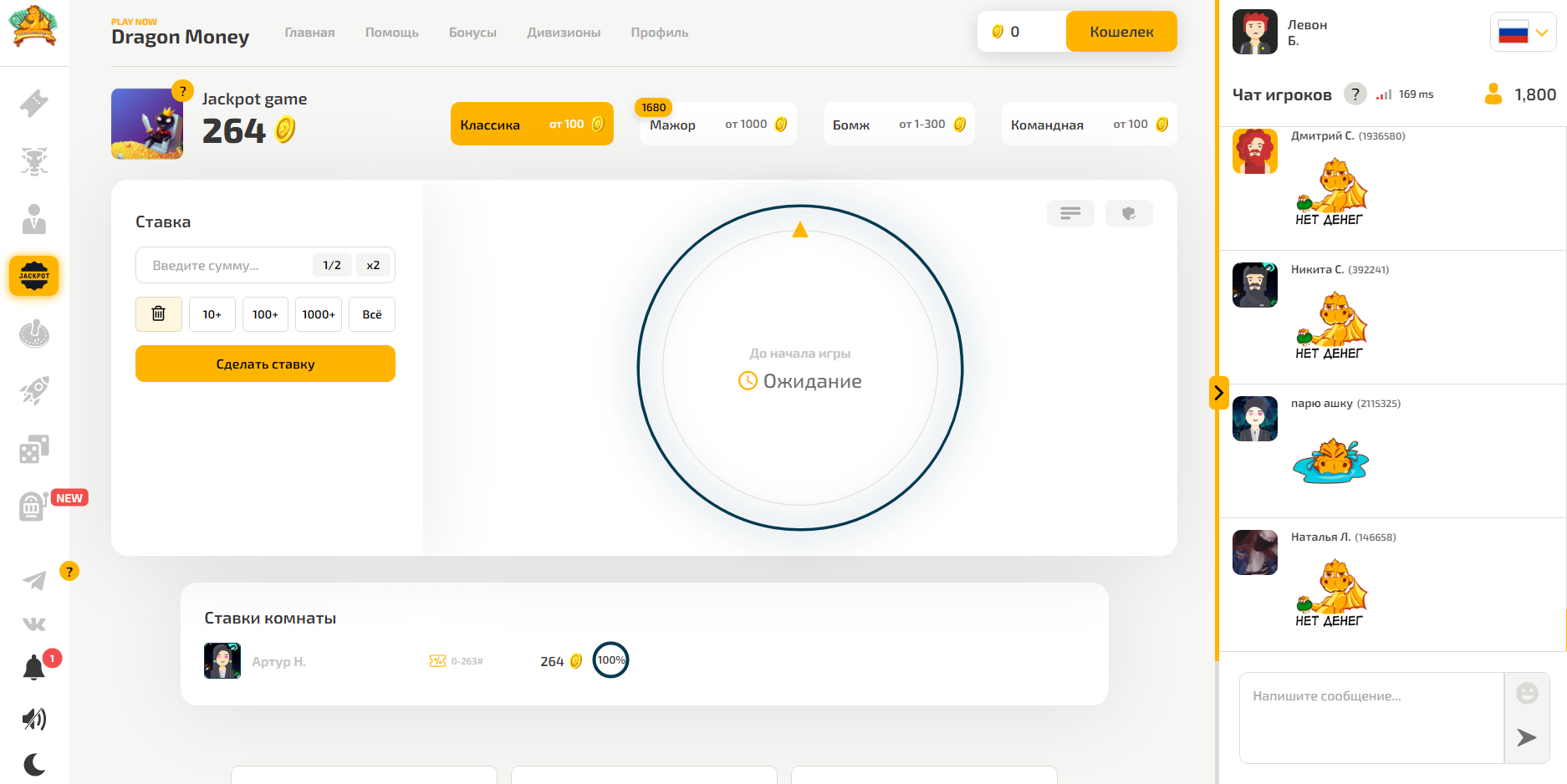Click the Сделать ставку button

click(x=265, y=364)
